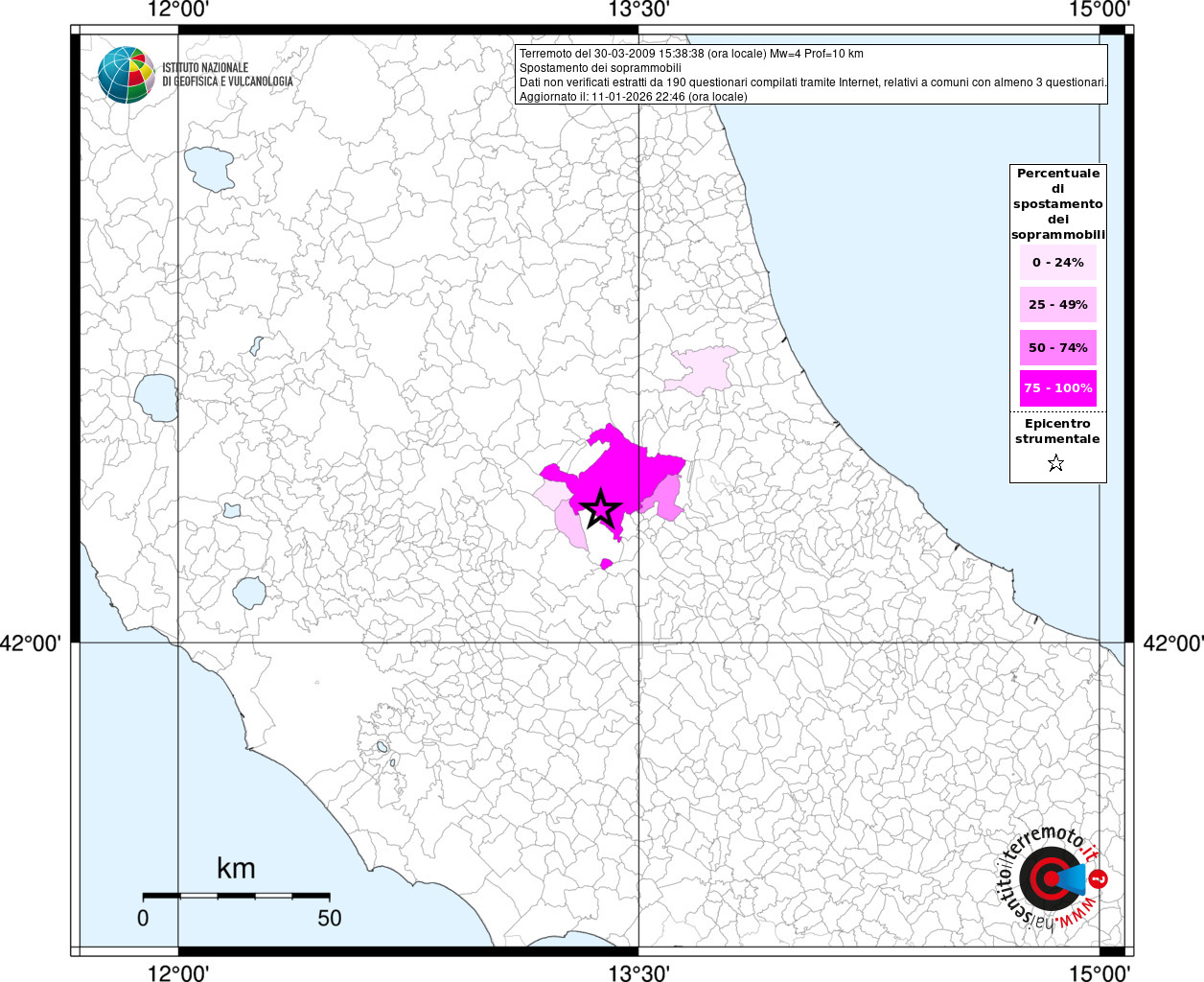Click the 'Terremoto del 30-03-2009' title line
This screenshot has width=1204, height=982.
(691, 54)
